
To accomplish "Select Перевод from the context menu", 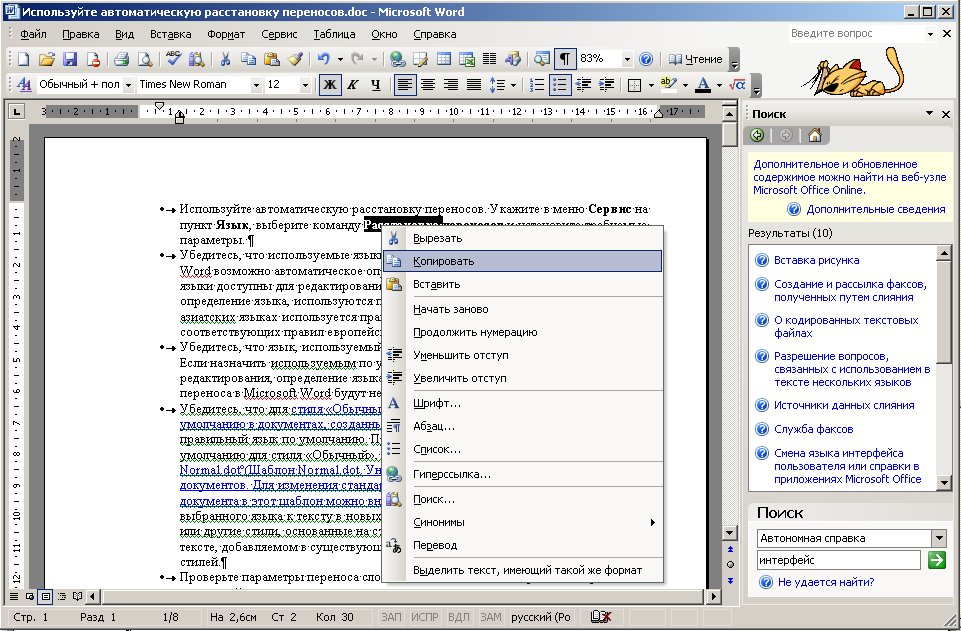I will pyautogui.click(x=522, y=545).
